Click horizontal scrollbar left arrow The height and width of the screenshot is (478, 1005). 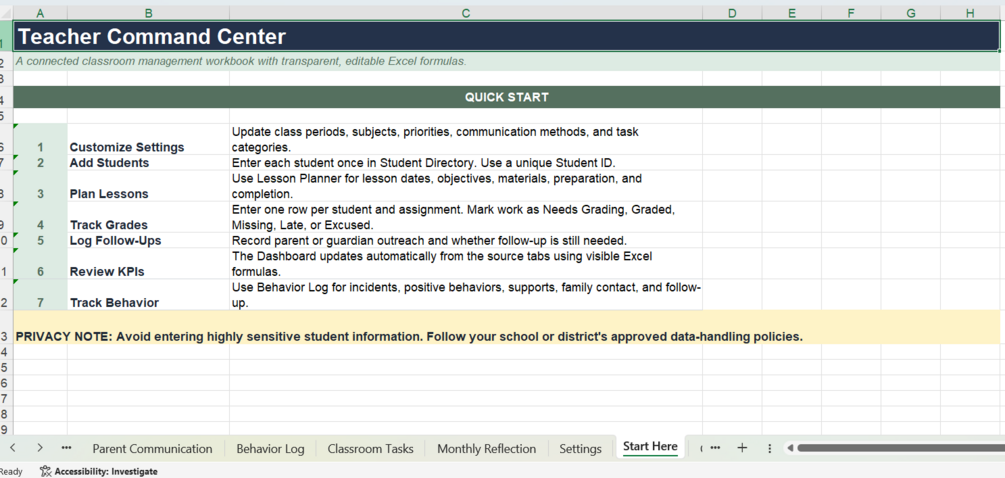click(x=790, y=448)
